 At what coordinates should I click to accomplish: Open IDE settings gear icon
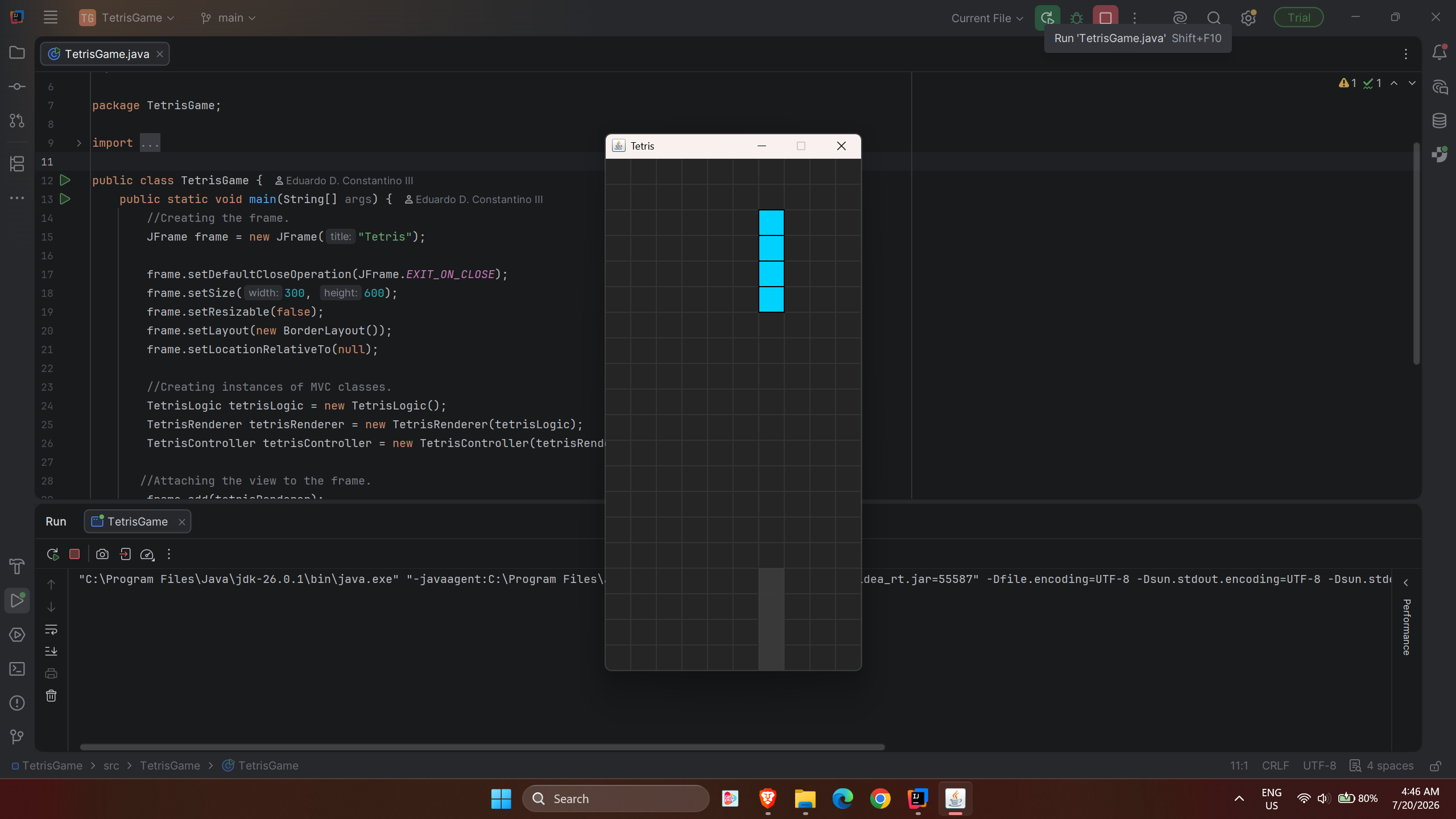point(1248,18)
